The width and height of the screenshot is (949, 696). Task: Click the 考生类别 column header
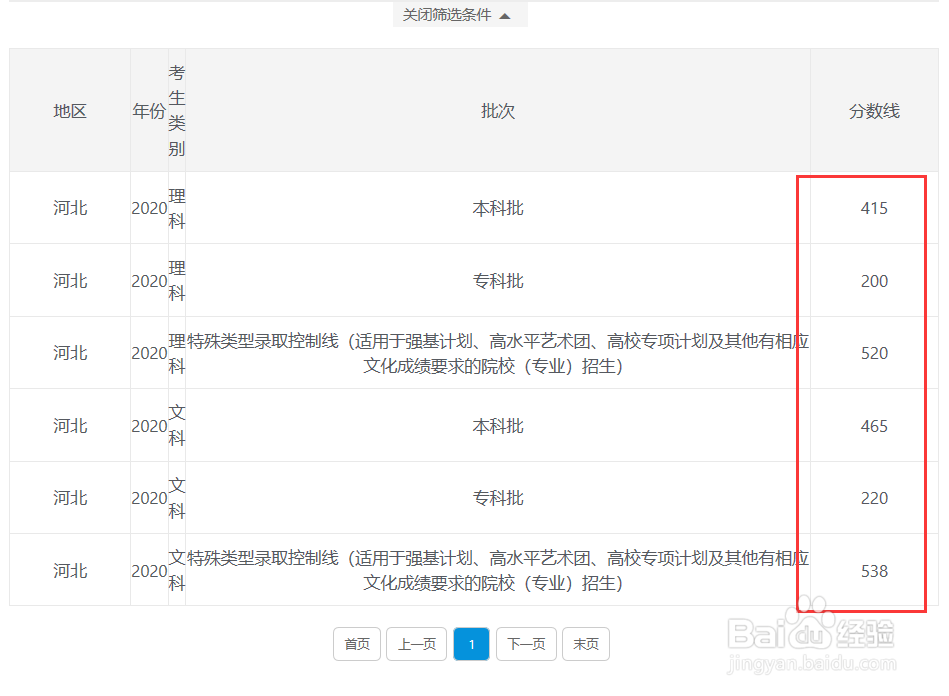[177, 111]
